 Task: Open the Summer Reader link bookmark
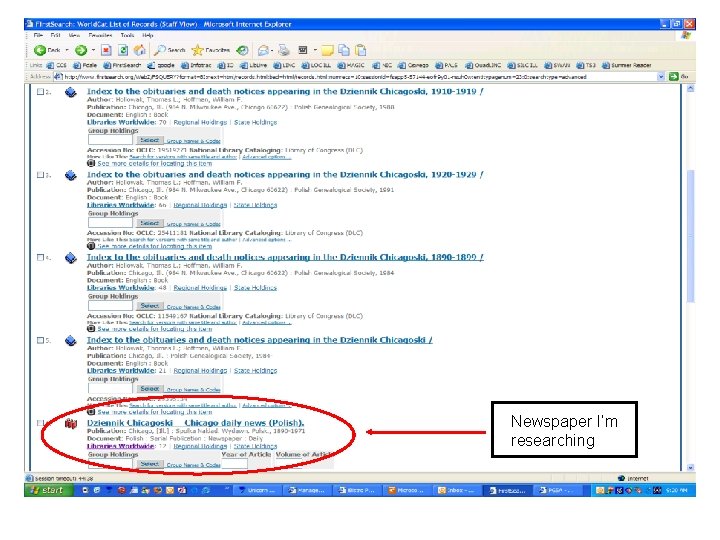click(x=627, y=65)
